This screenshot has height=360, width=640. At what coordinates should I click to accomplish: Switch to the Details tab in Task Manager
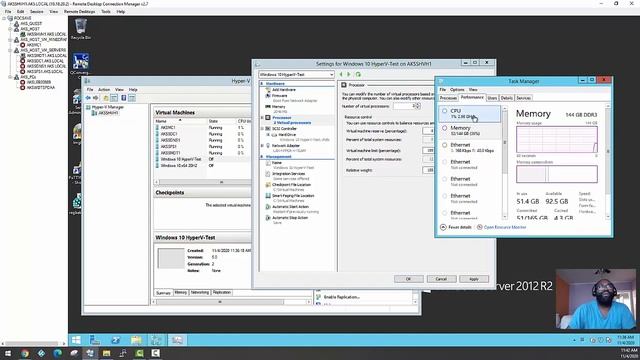coord(507,98)
